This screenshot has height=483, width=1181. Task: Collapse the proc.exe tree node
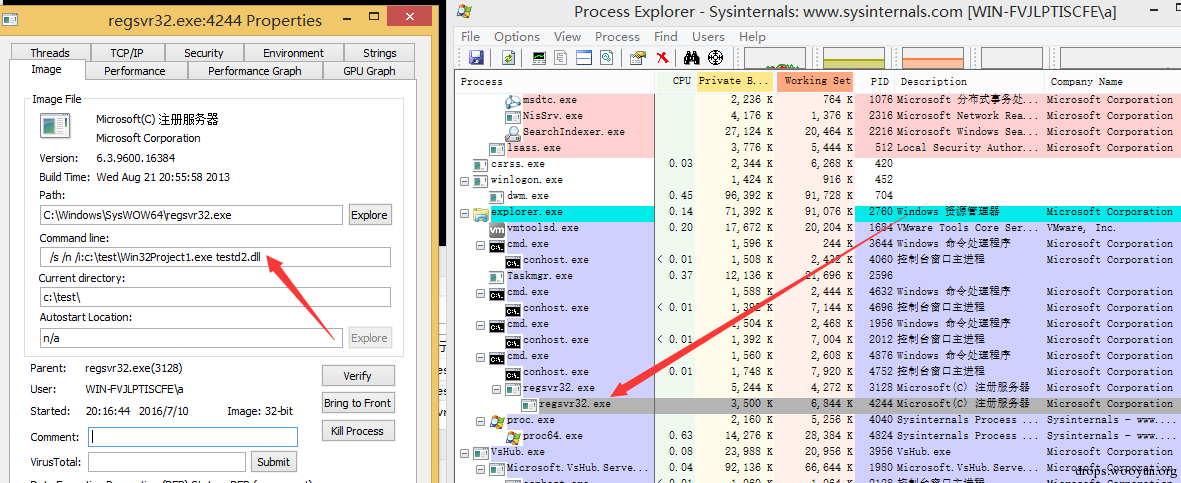(481, 420)
